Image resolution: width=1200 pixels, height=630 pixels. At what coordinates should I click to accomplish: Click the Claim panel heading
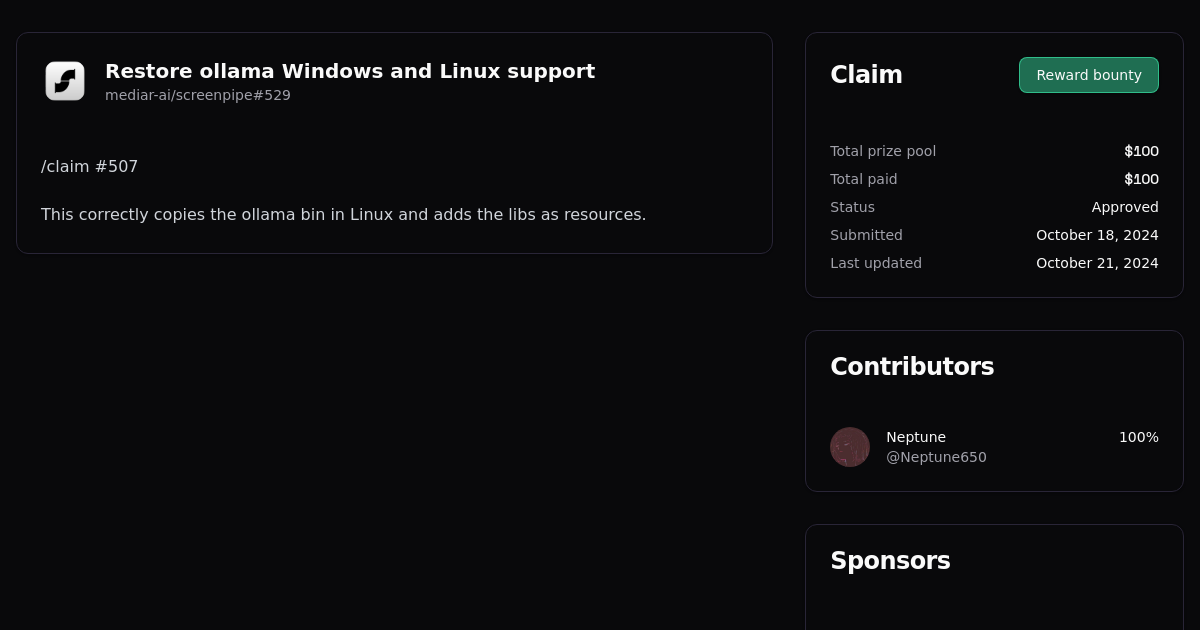[866, 74]
